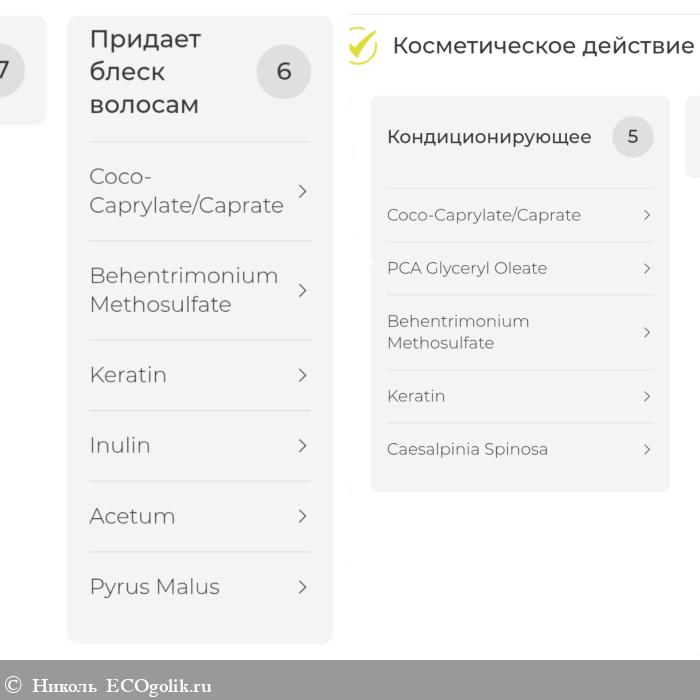Expand Keratin chevron in the shine list
The width and height of the screenshot is (700, 700).
coord(302,375)
